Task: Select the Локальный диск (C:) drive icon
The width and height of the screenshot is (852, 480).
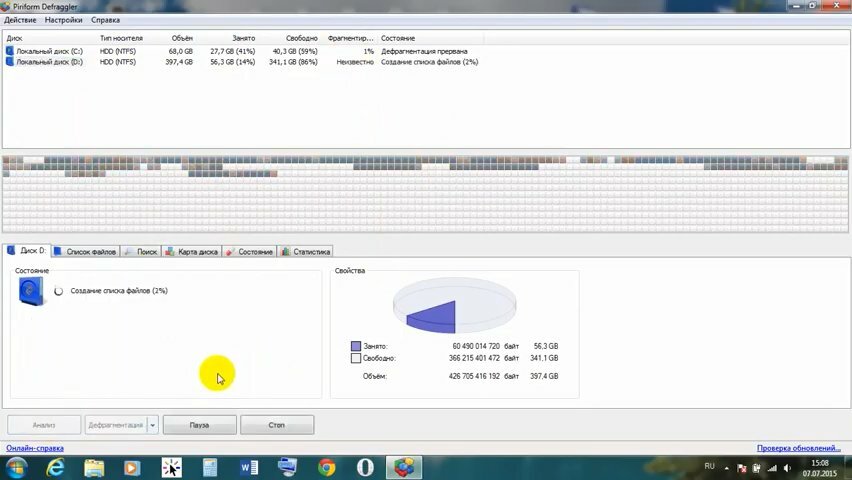Action: point(9,51)
